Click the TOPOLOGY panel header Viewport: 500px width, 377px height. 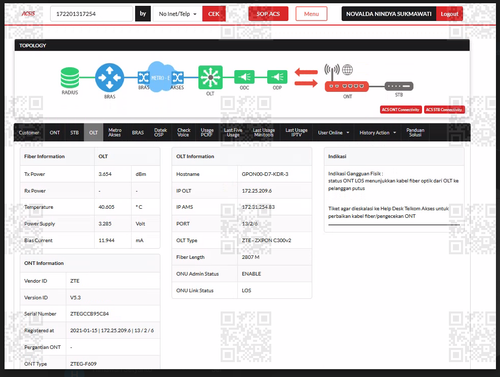242,45
